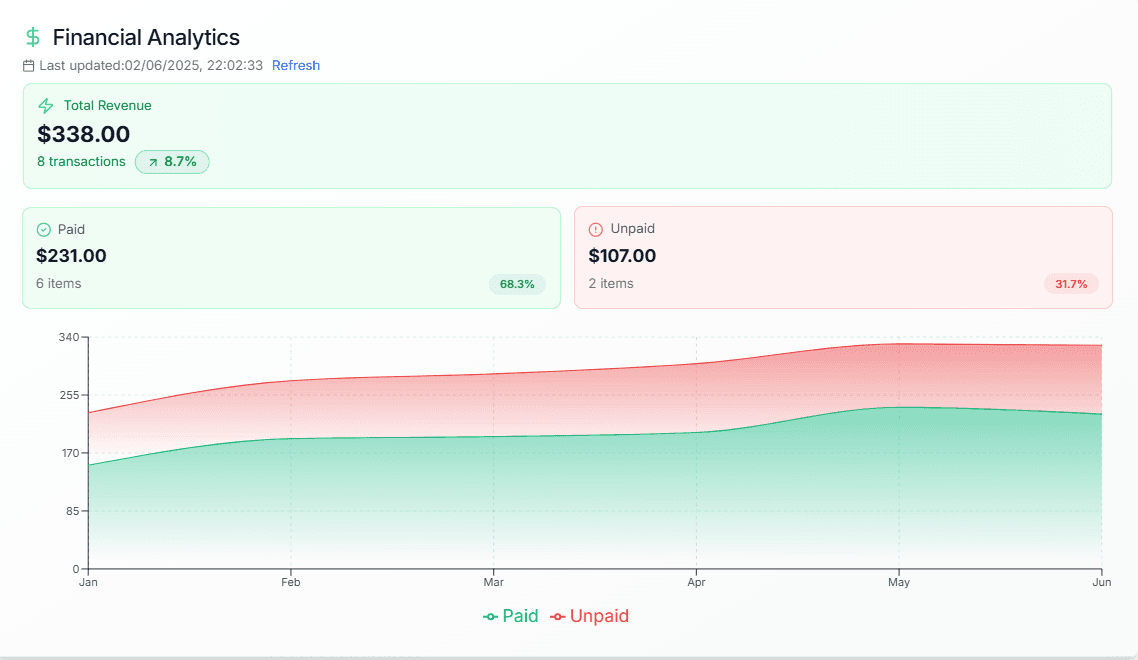The width and height of the screenshot is (1138, 660).
Task: Click the Apr label on chart x-axis
Action: [696, 582]
